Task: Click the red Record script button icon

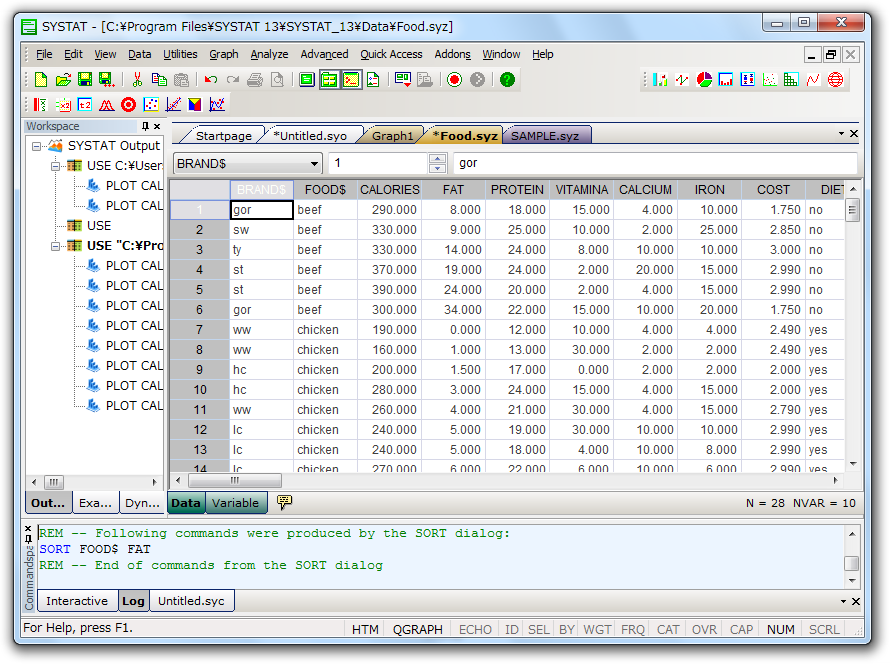Action: (454, 79)
